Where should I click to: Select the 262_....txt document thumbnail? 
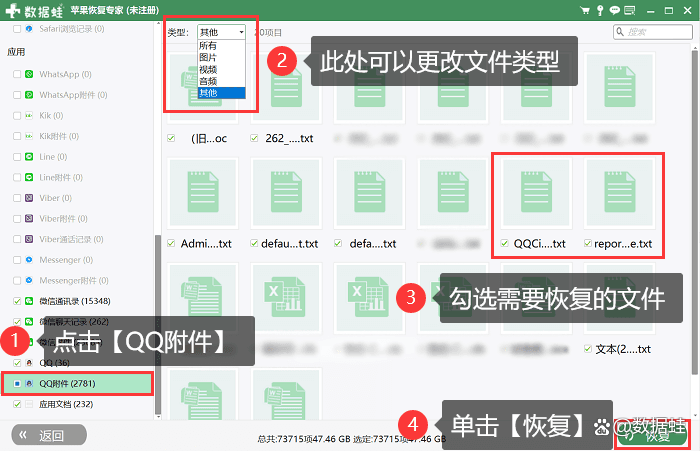click(x=286, y=88)
